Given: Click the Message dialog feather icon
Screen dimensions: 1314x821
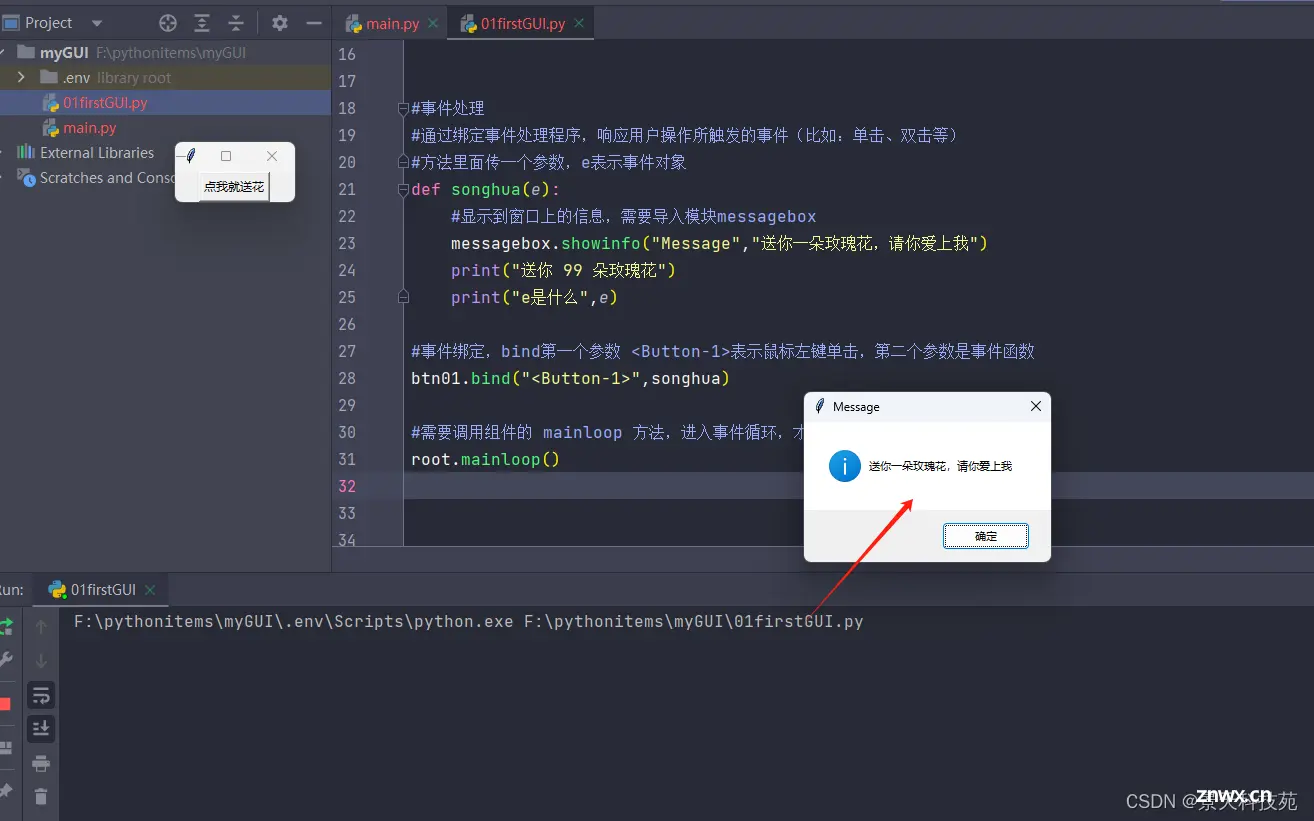Looking at the screenshot, I should 819,406.
